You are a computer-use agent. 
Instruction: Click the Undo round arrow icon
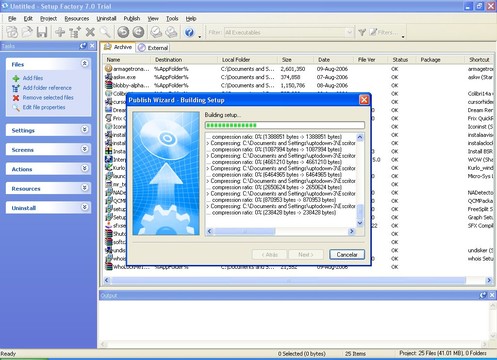click(x=123, y=32)
